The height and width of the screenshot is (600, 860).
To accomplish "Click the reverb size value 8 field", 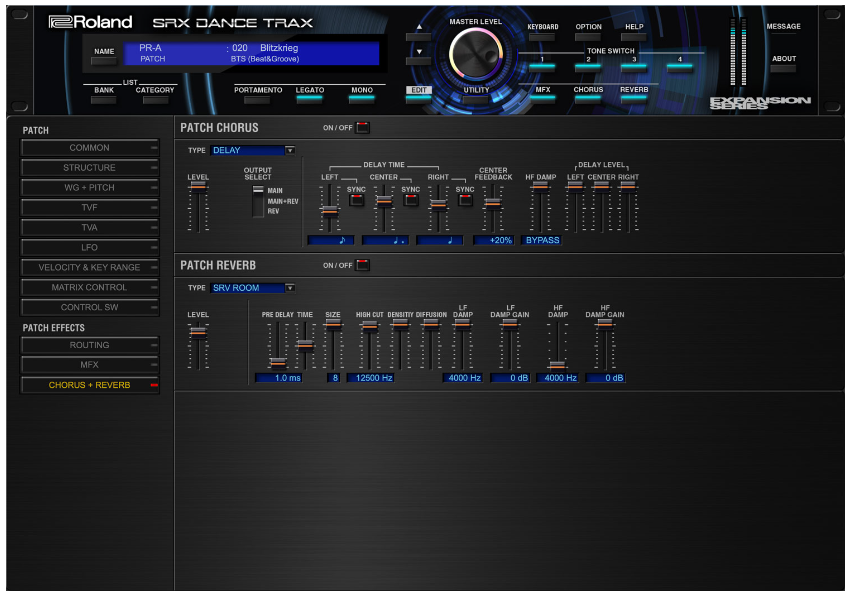I will tap(333, 378).
